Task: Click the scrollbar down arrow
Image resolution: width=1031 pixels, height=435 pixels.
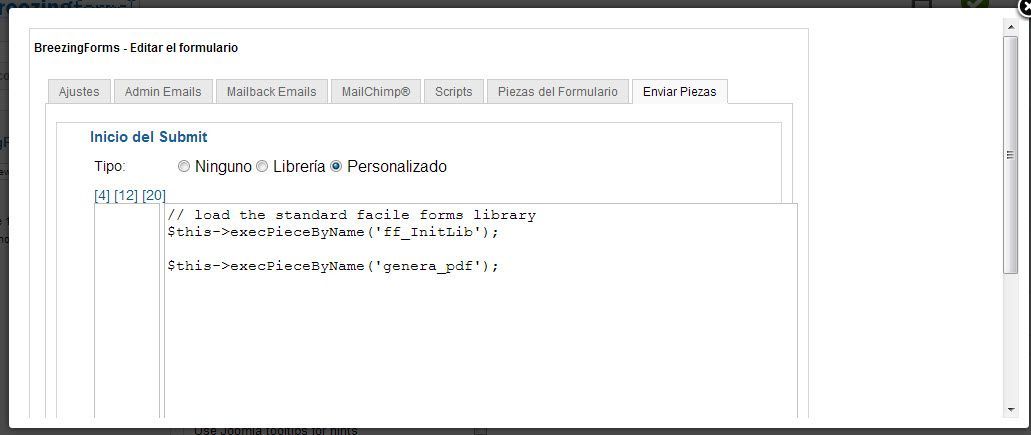Action: [1011, 410]
